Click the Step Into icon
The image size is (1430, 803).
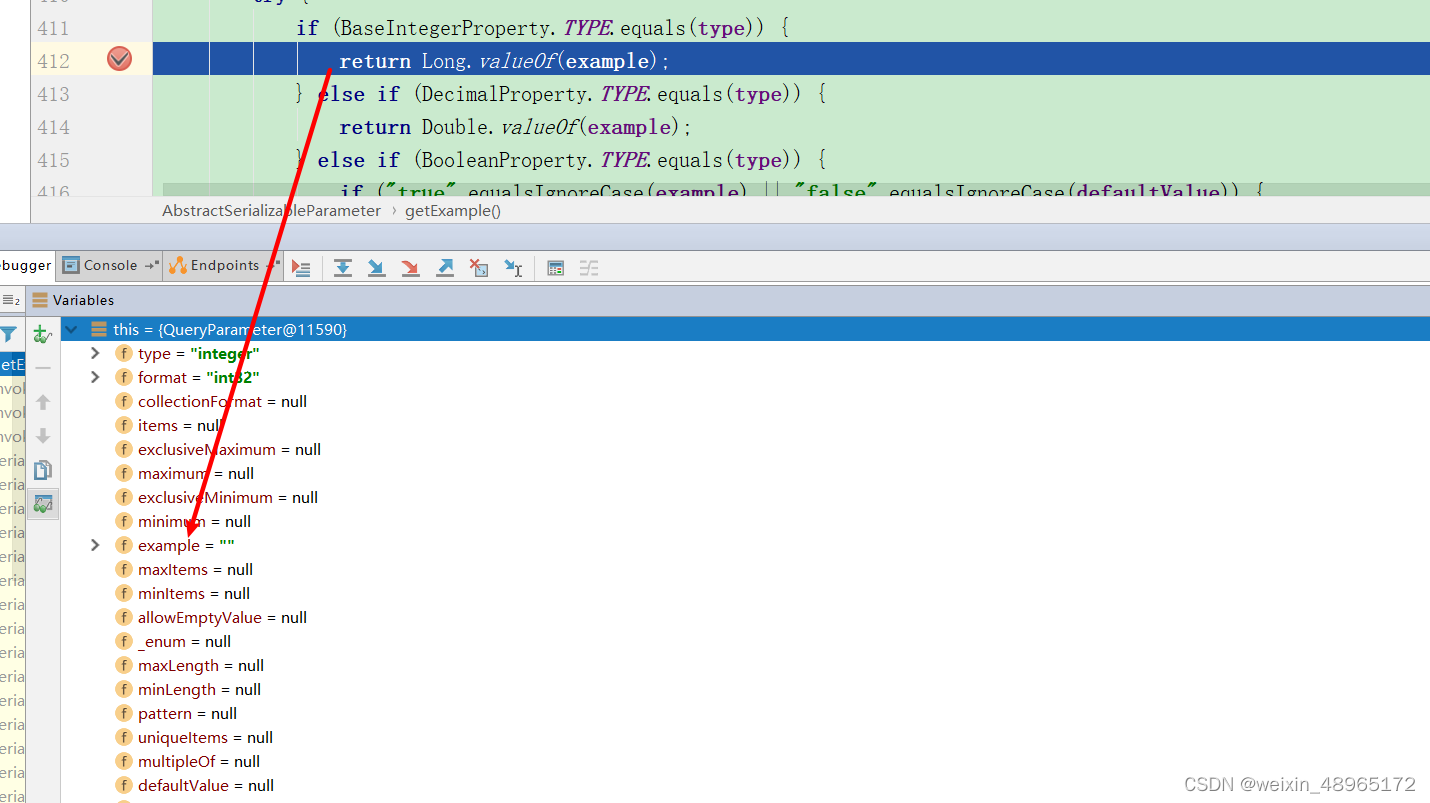[x=377, y=267]
